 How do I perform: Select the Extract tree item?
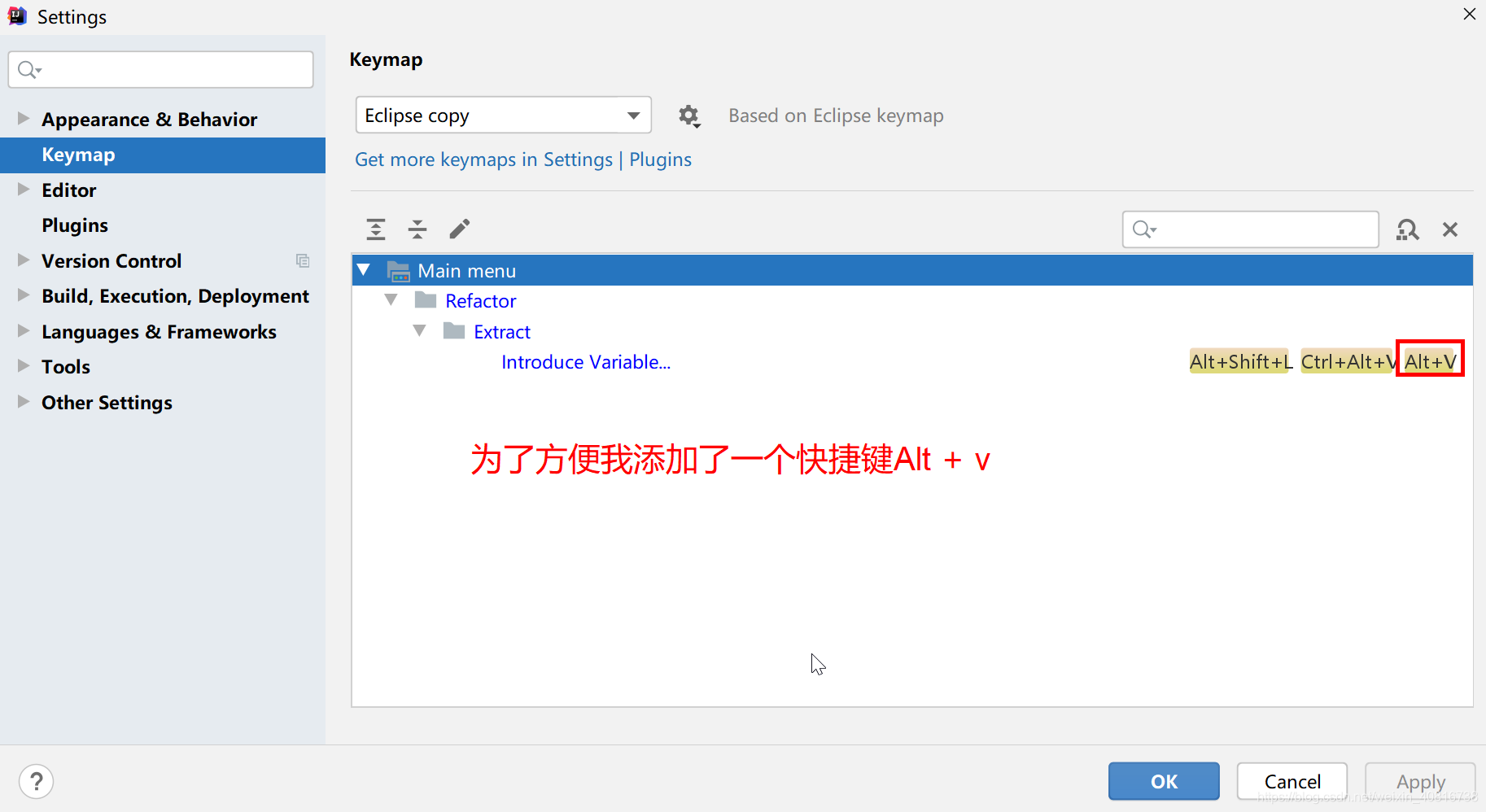[x=502, y=332]
